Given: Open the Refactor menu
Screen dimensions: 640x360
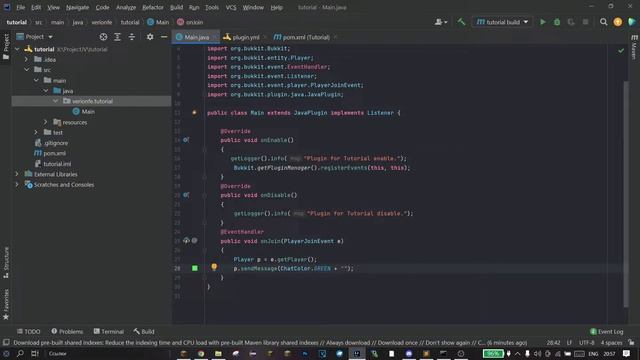Looking at the screenshot, I should click(153, 7).
